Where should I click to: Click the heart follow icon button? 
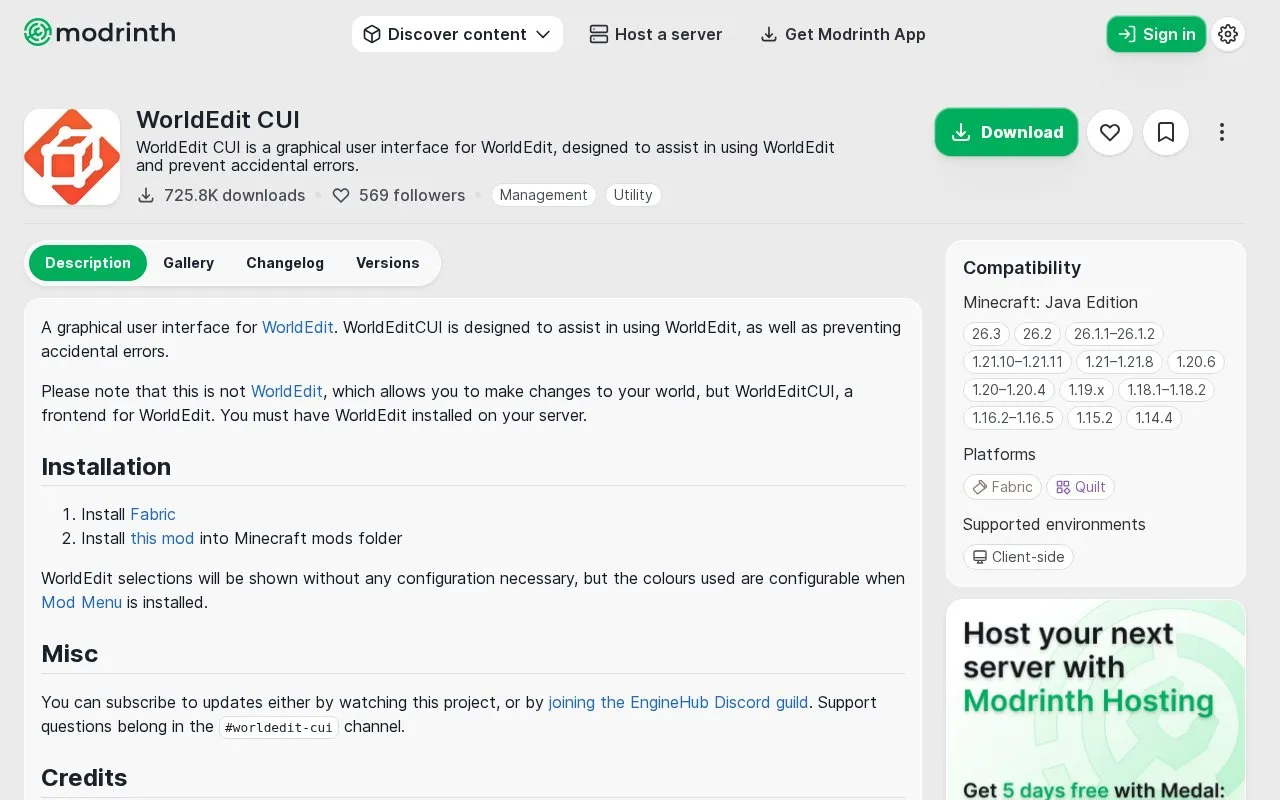pyautogui.click(x=1109, y=132)
